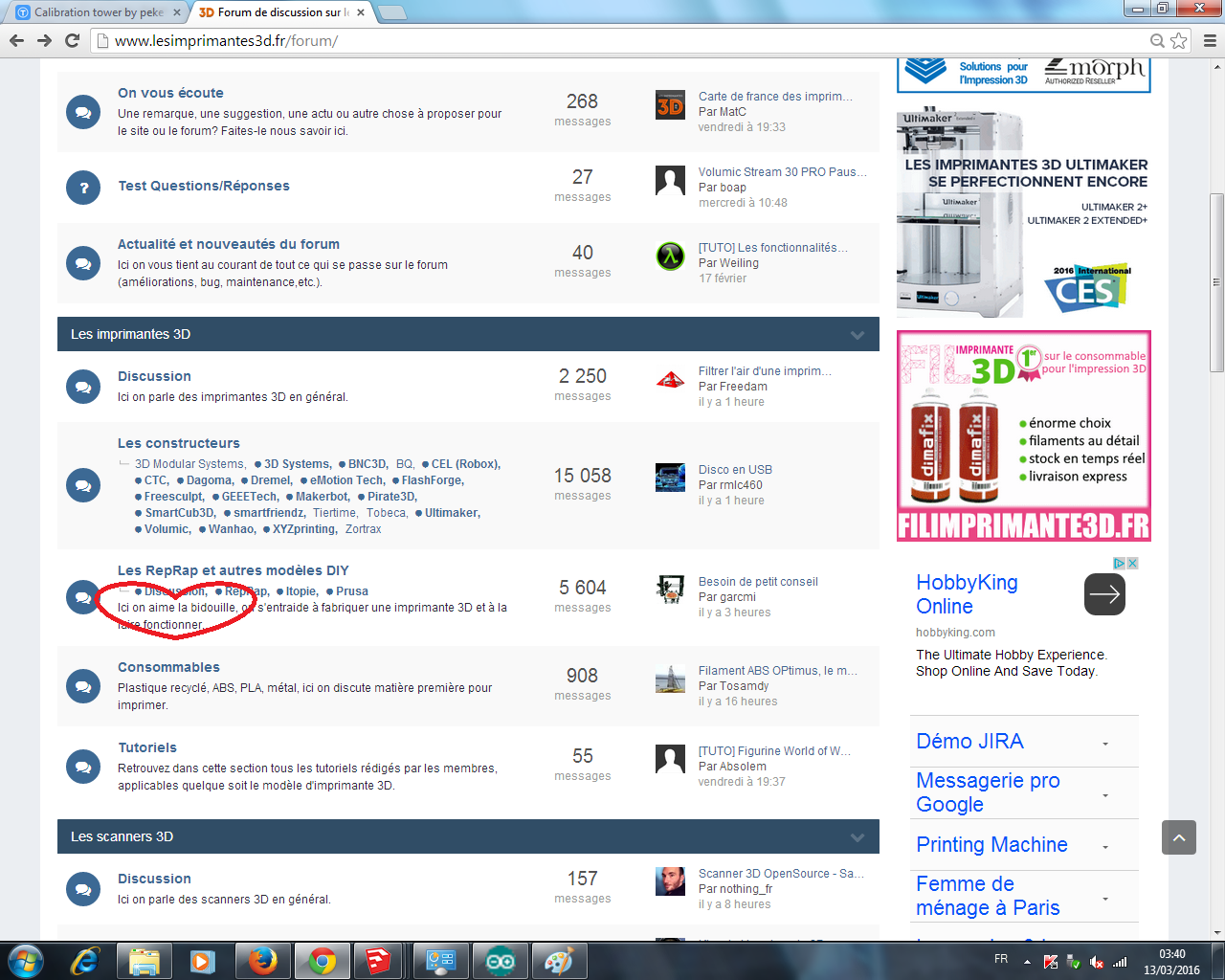Click the taskbar clock showing 03:40
The width and height of the screenshot is (1225, 980).
tap(1172, 962)
